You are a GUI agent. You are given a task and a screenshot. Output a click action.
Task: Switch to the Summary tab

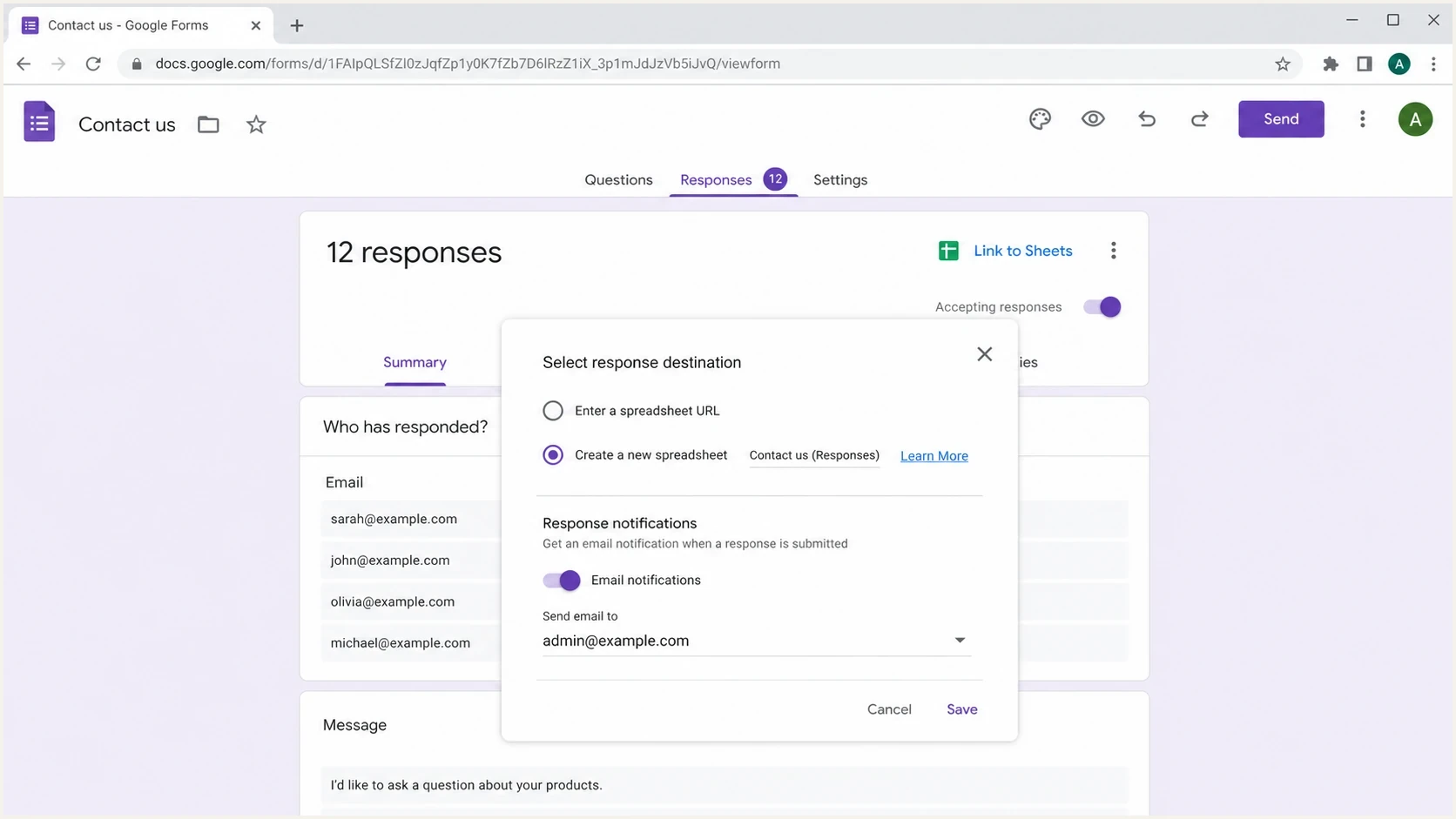click(415, 362)
